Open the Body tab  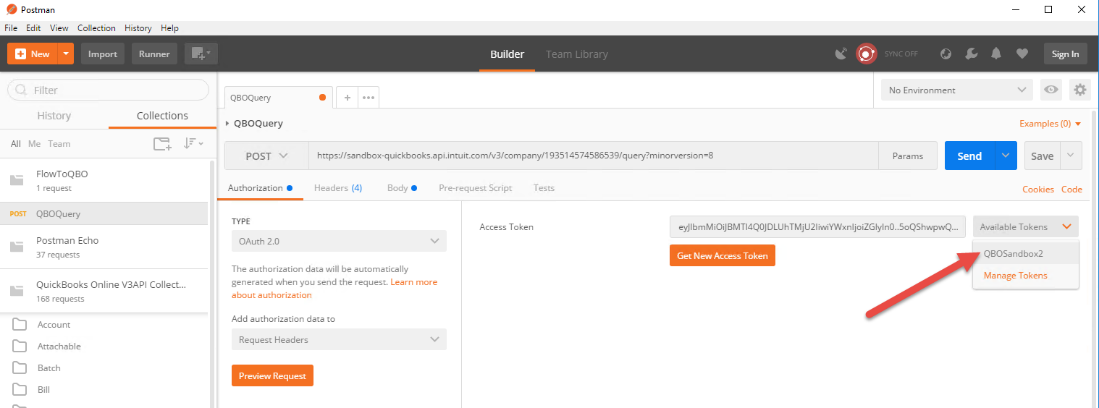[x=402, y=188]
